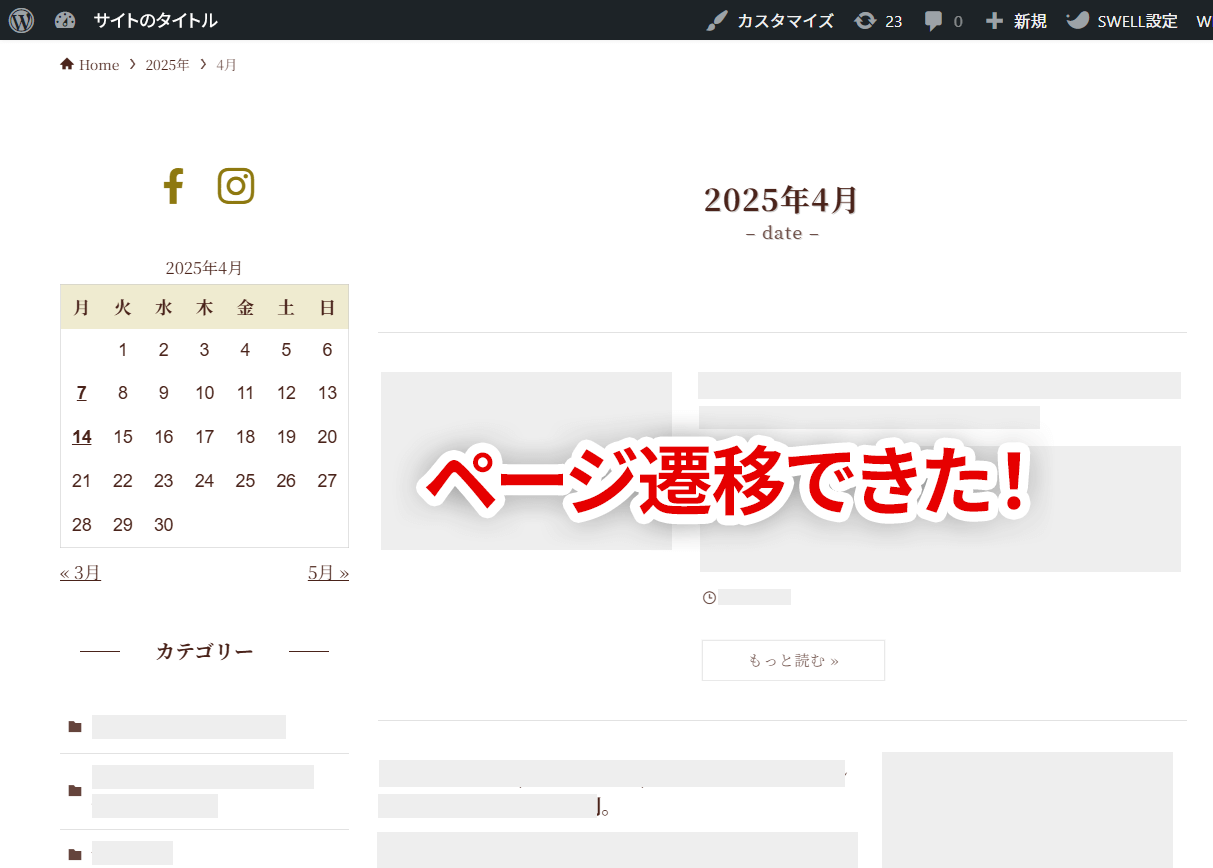This screenshot has width=1213, height=868.
Task: Open the 新規 menu item
Action: [1016, 21]
